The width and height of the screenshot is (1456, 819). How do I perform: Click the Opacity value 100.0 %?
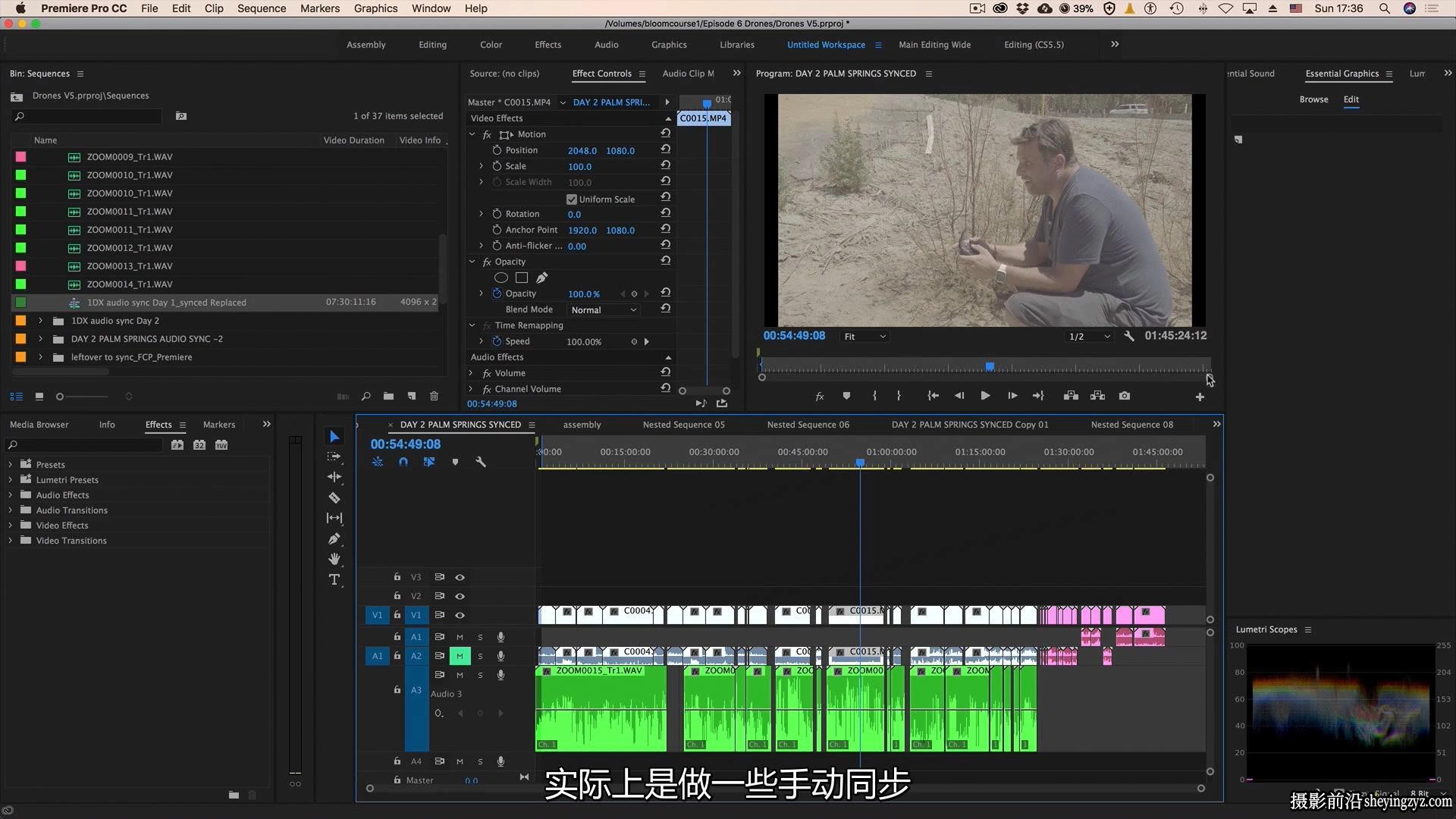point(583,294)
